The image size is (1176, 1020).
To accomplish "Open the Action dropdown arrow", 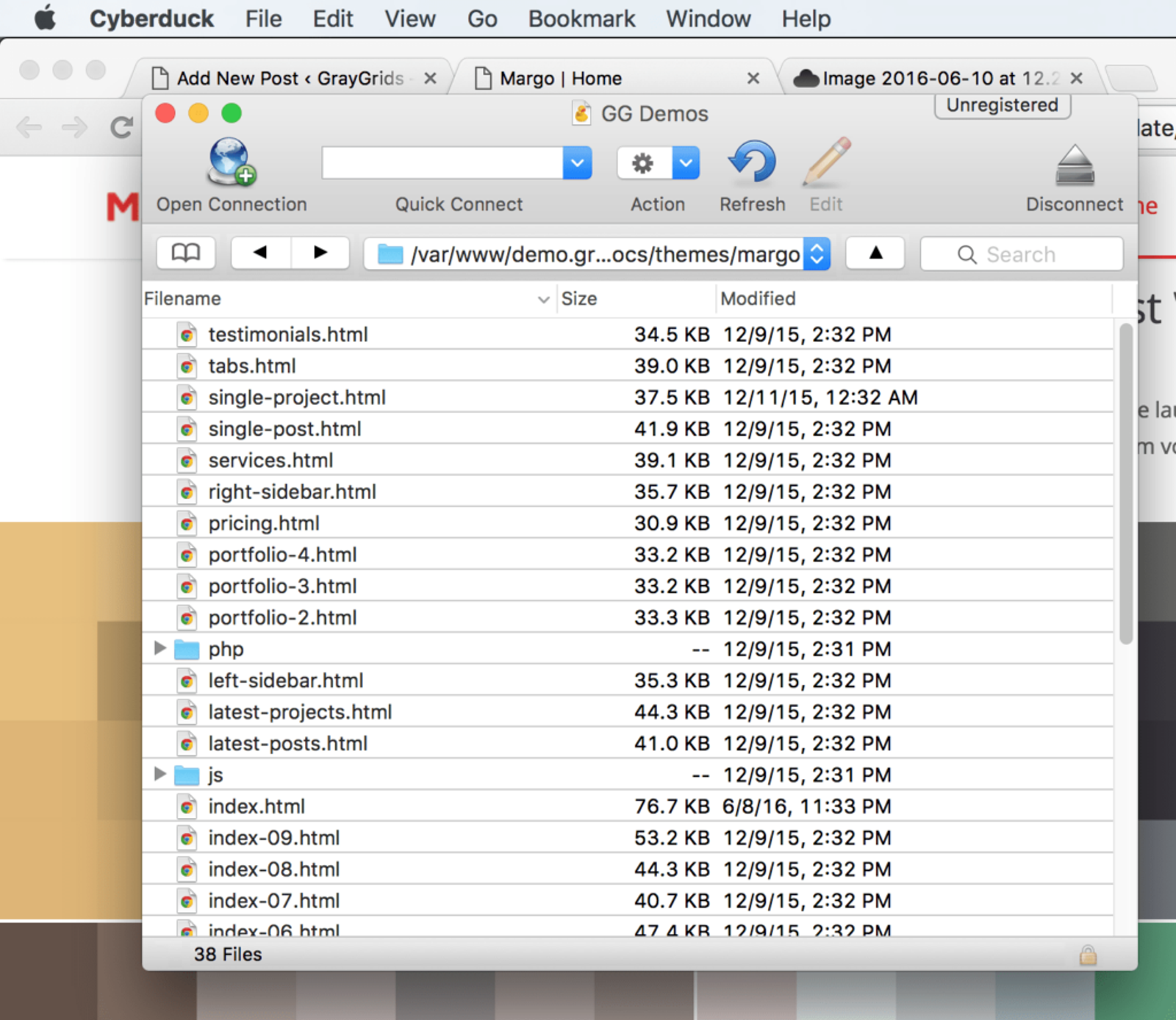I will pyautogui.click(x=686, y=163).
